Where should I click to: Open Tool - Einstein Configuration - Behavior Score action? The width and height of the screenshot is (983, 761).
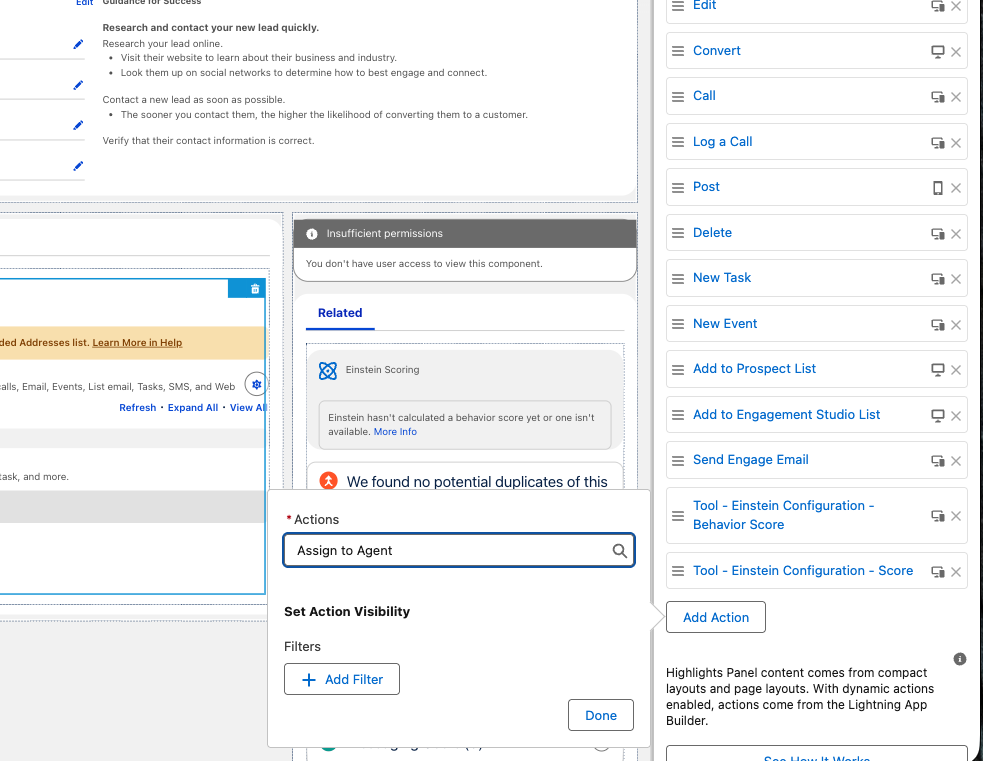783,515
